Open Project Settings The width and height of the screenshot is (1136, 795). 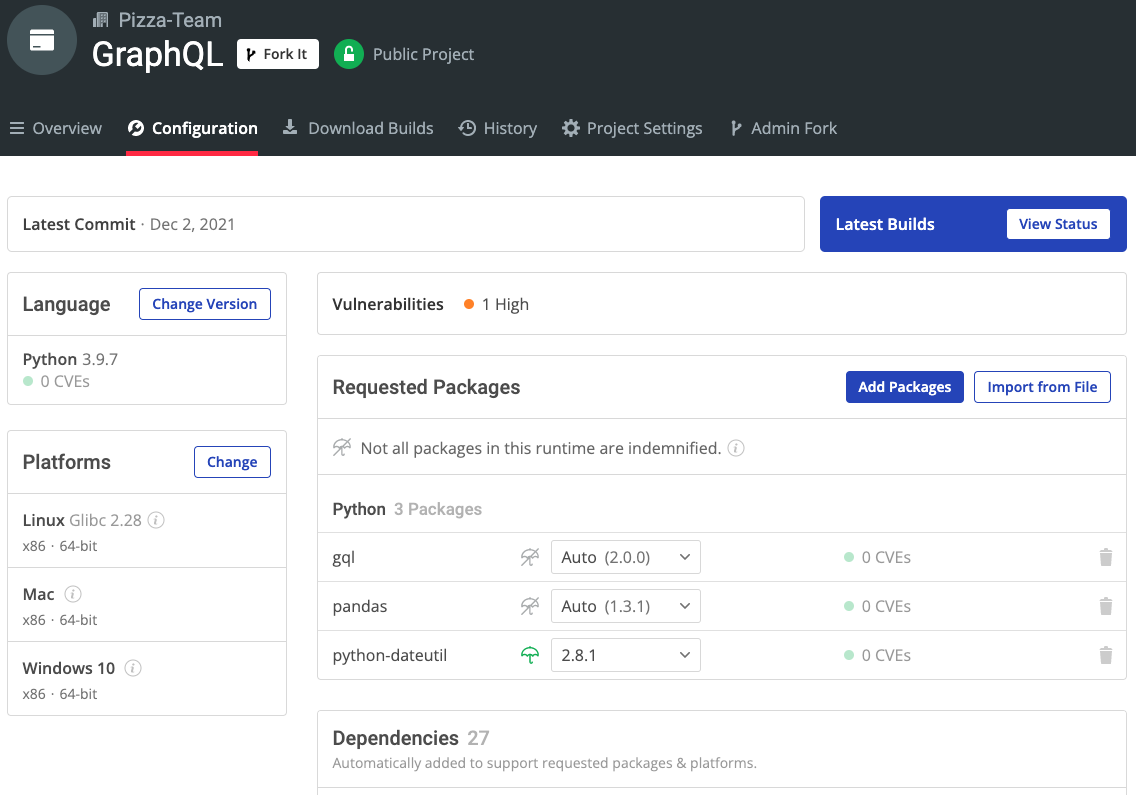[x=632, y=128]
